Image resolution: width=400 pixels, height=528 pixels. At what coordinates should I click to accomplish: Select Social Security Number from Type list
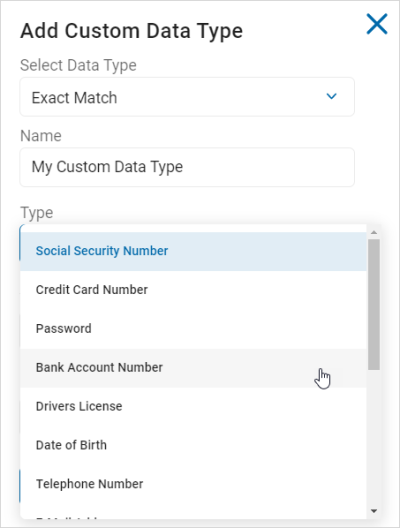click(193, 251)
